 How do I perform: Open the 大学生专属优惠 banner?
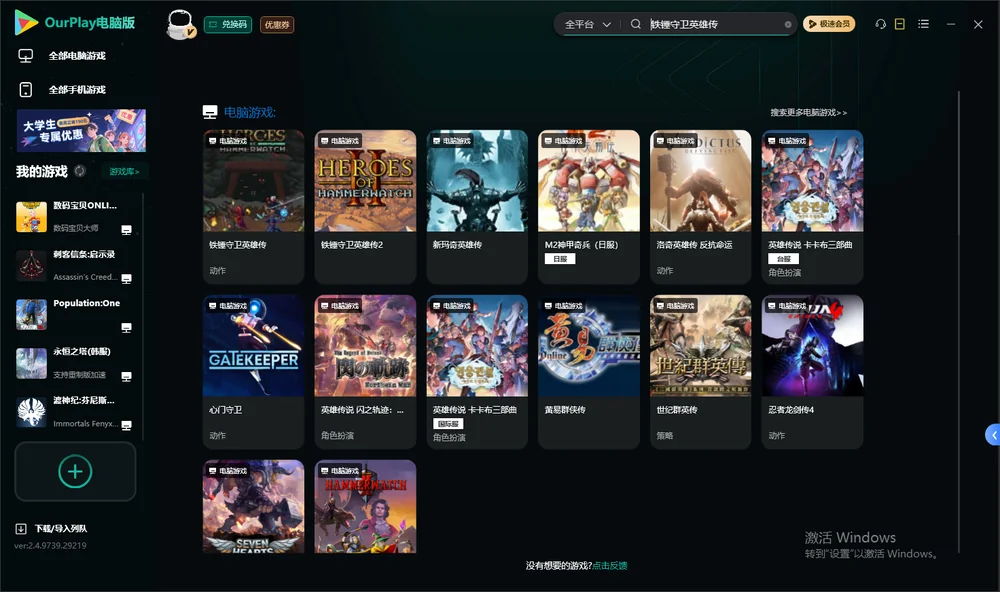pos(81,131)
